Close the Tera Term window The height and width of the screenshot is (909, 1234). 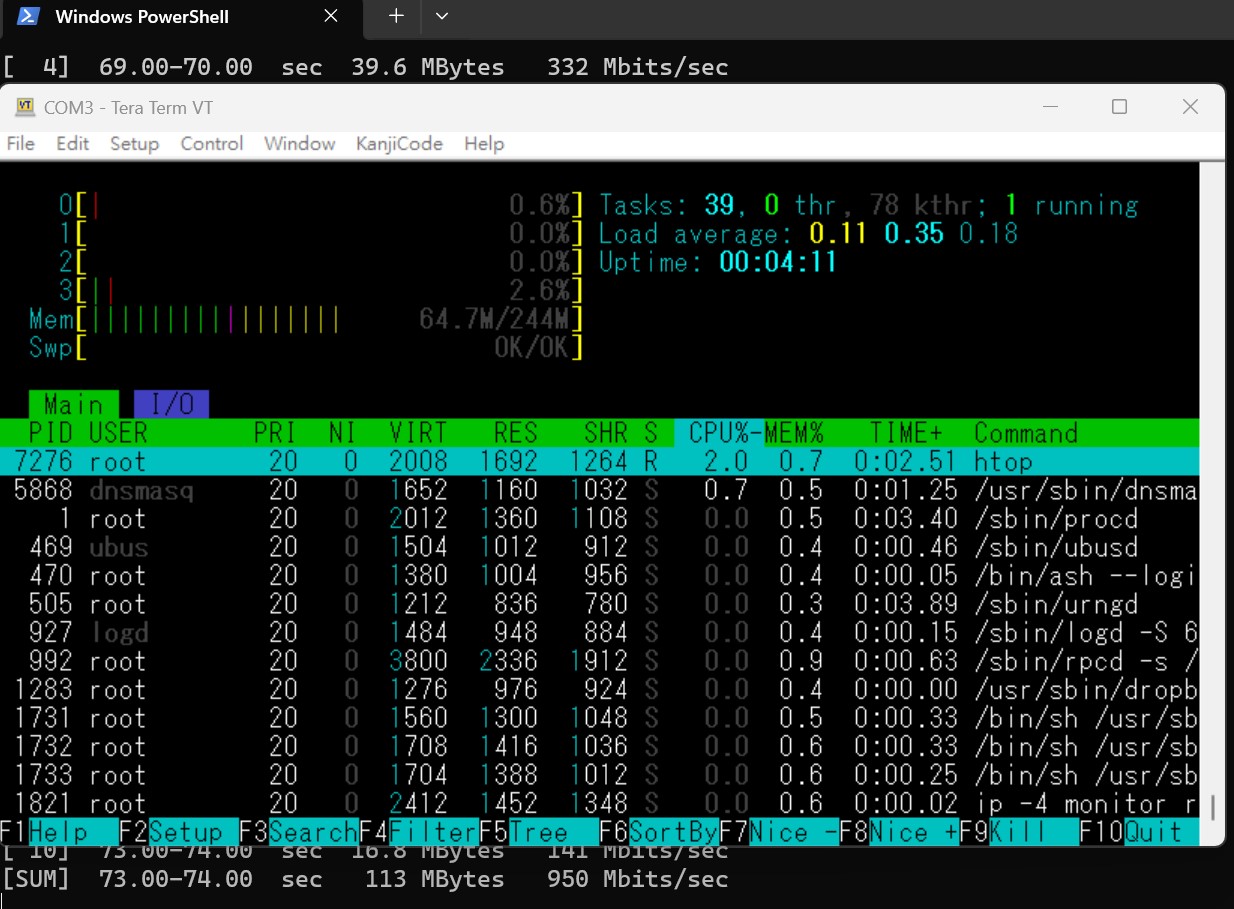pos(1190,107)
